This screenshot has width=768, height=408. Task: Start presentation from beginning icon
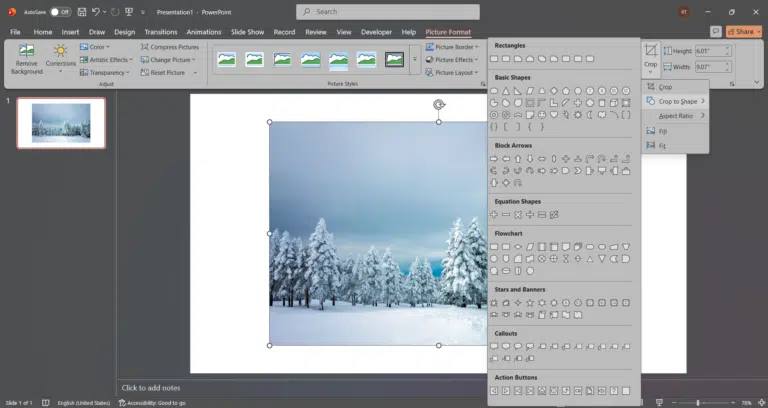[129, 12]
